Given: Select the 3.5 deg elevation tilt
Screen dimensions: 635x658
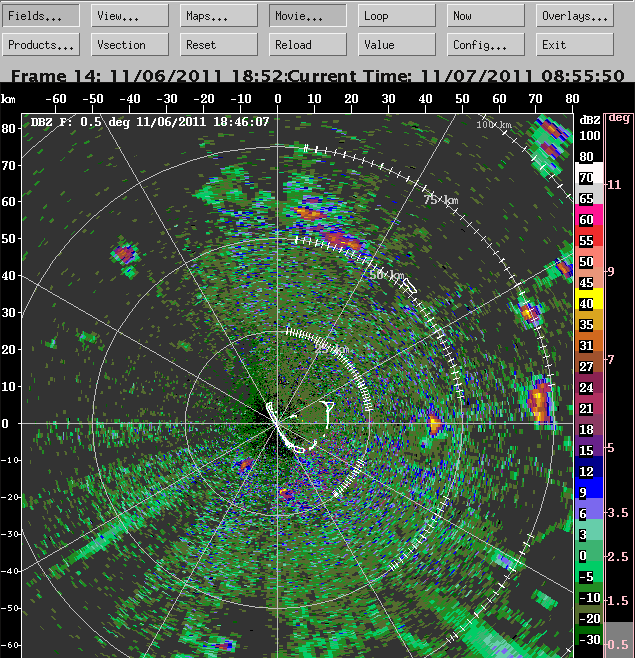Looking at the screenshot, I should pos(618,512).
